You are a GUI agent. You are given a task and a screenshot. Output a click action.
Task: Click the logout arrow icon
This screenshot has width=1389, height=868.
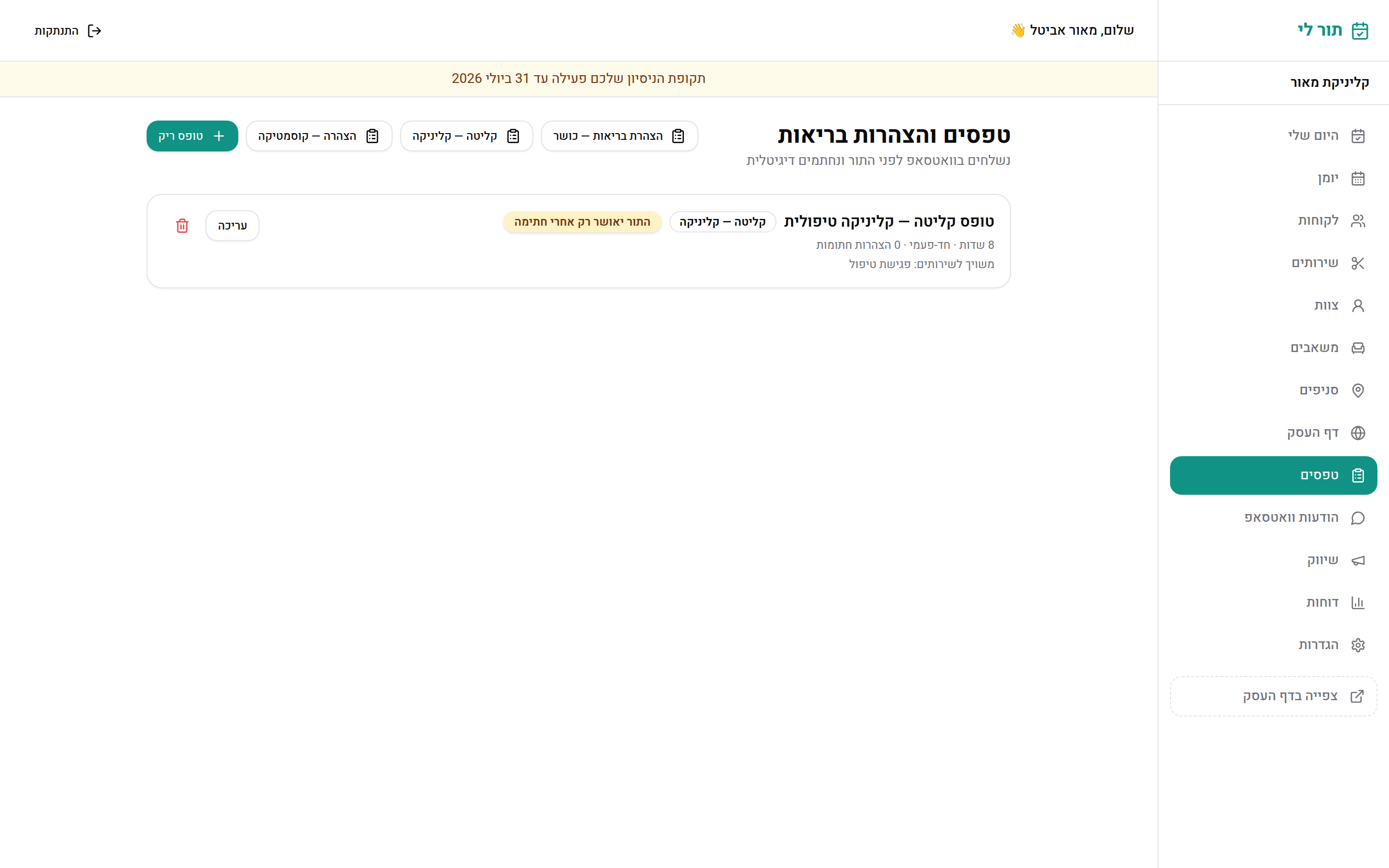tap(95, 30)
